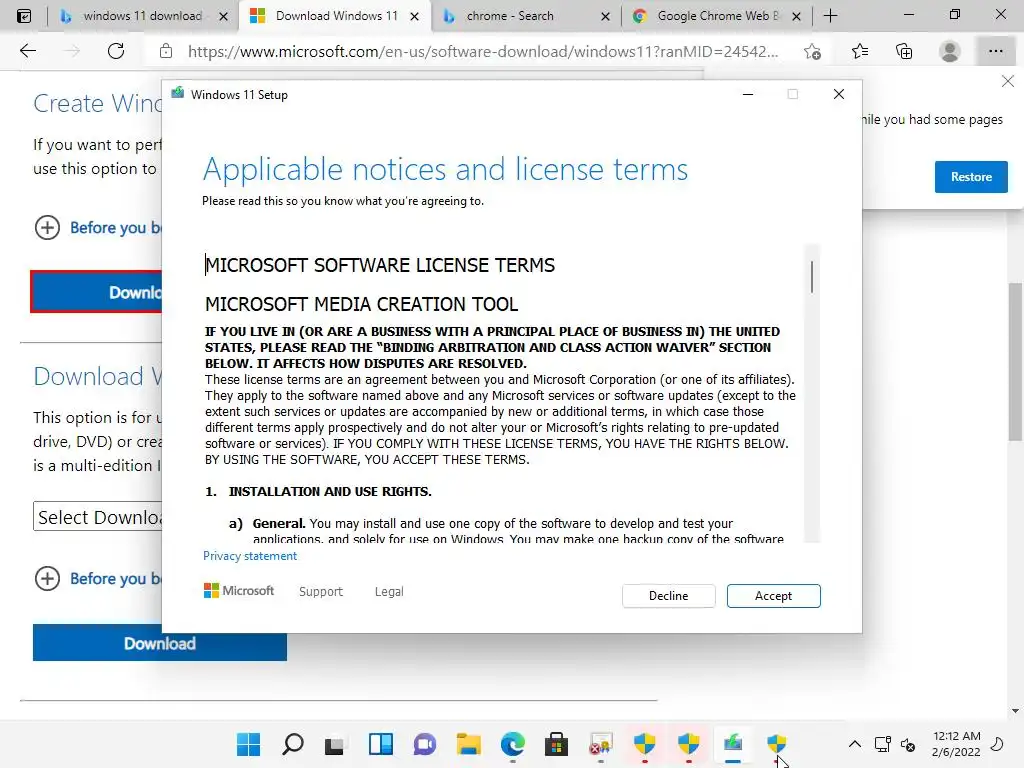This screenshot has height=768, width=1024.
Task: Open taskbar Search
Action: click(292, 744)
